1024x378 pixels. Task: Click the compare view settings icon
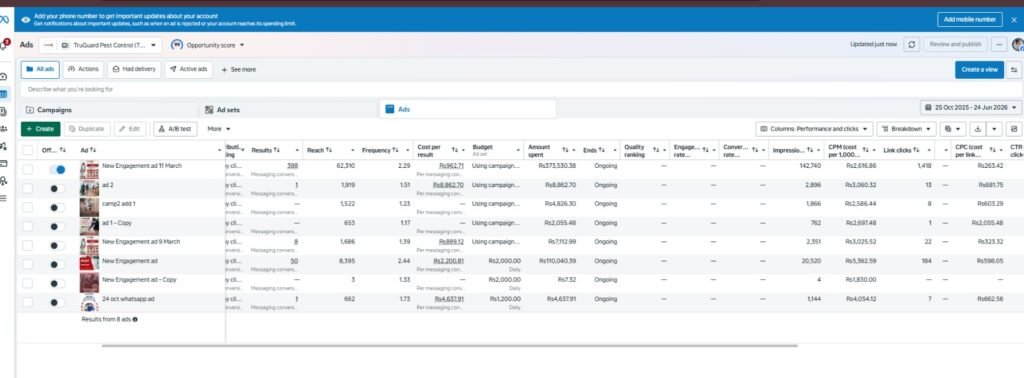(1014, 69)
